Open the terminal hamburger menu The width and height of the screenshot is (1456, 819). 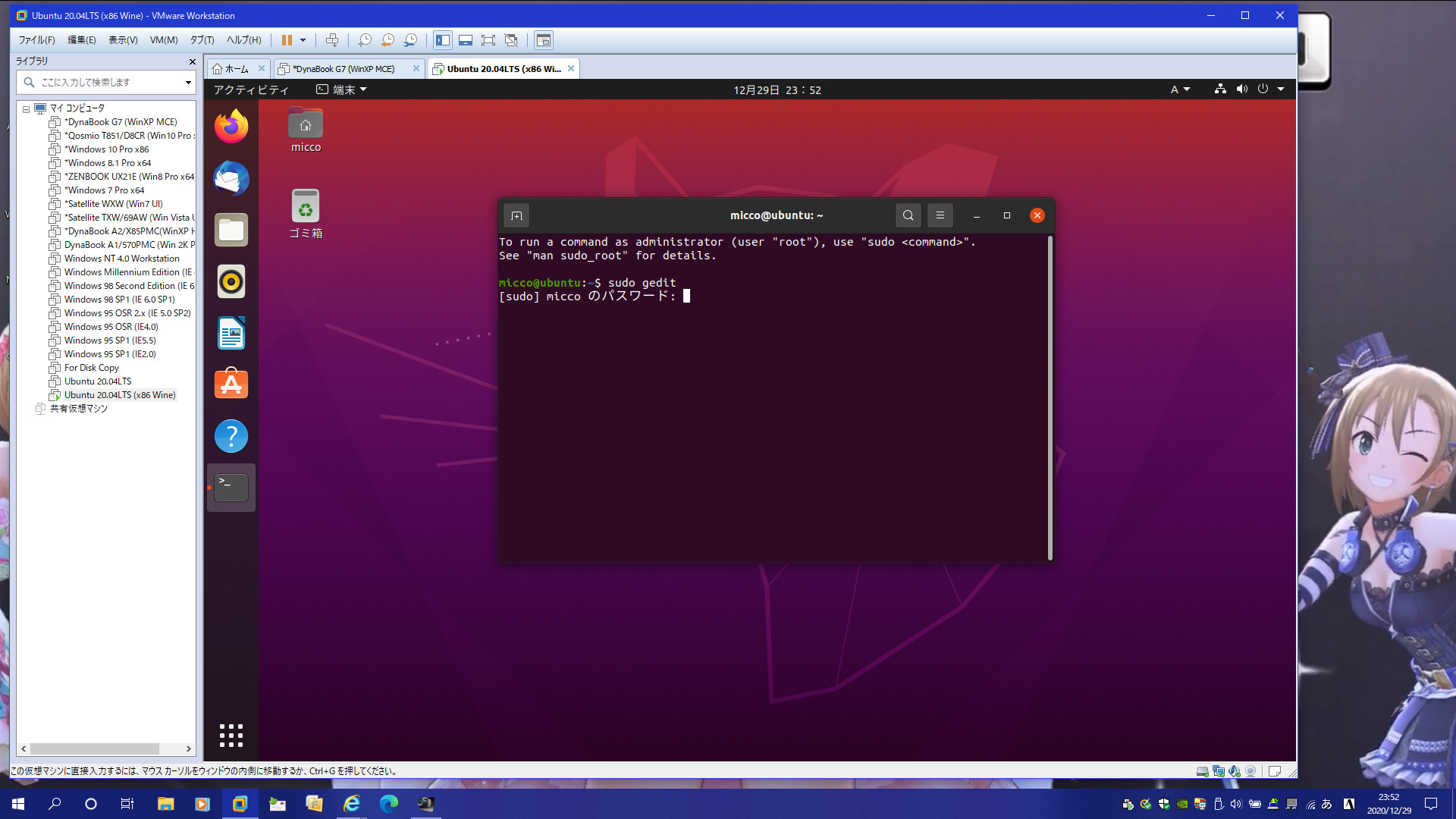tap(940, 216)
